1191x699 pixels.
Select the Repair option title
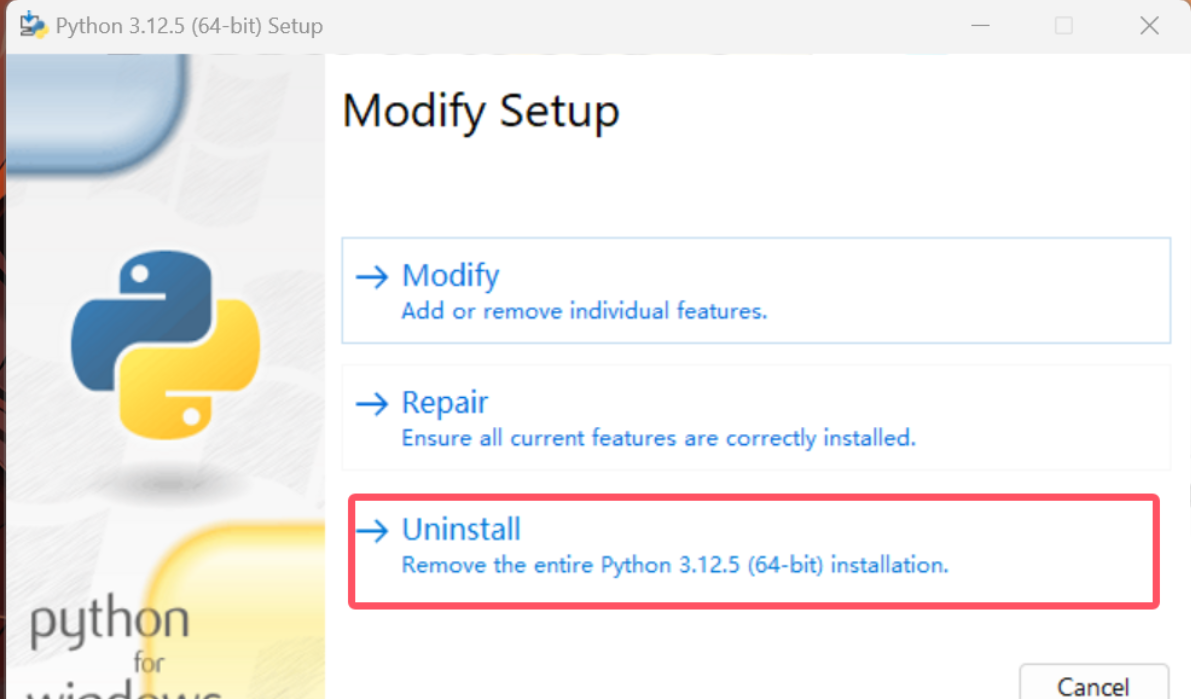coord(445,402)
